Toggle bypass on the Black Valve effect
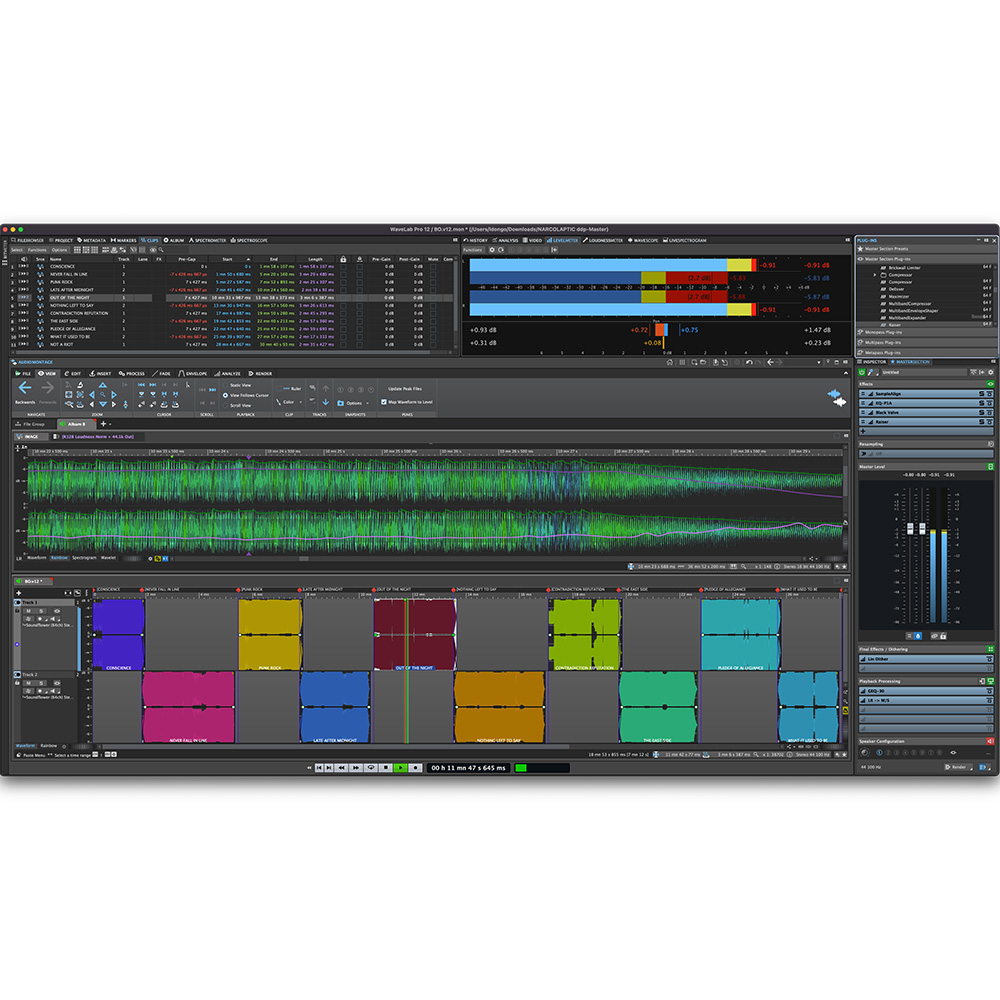Viewport: 1000px width, 1000px height. [990, 412]
